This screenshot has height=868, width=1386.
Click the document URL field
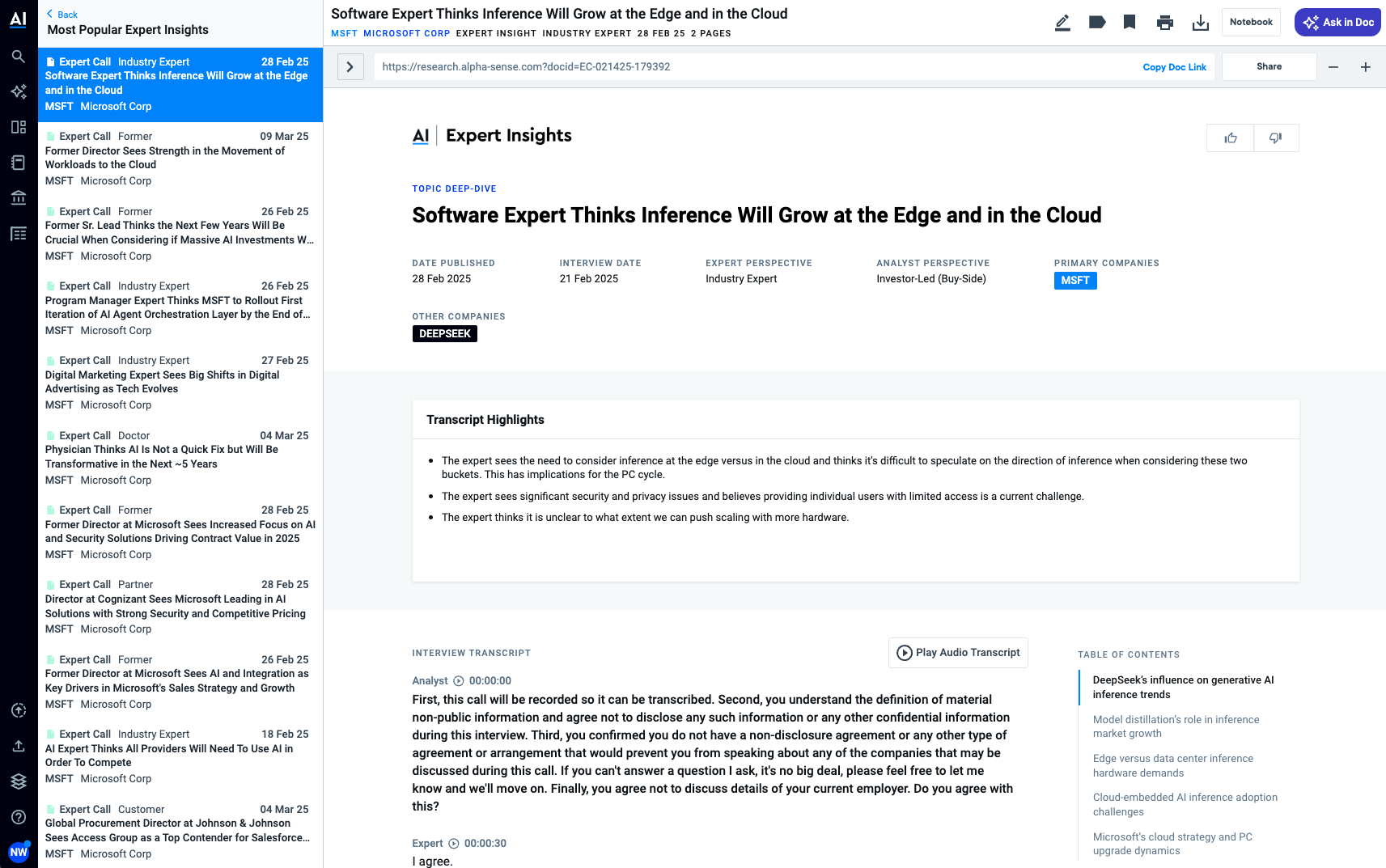pyautogui.click(x=752, y=67)
